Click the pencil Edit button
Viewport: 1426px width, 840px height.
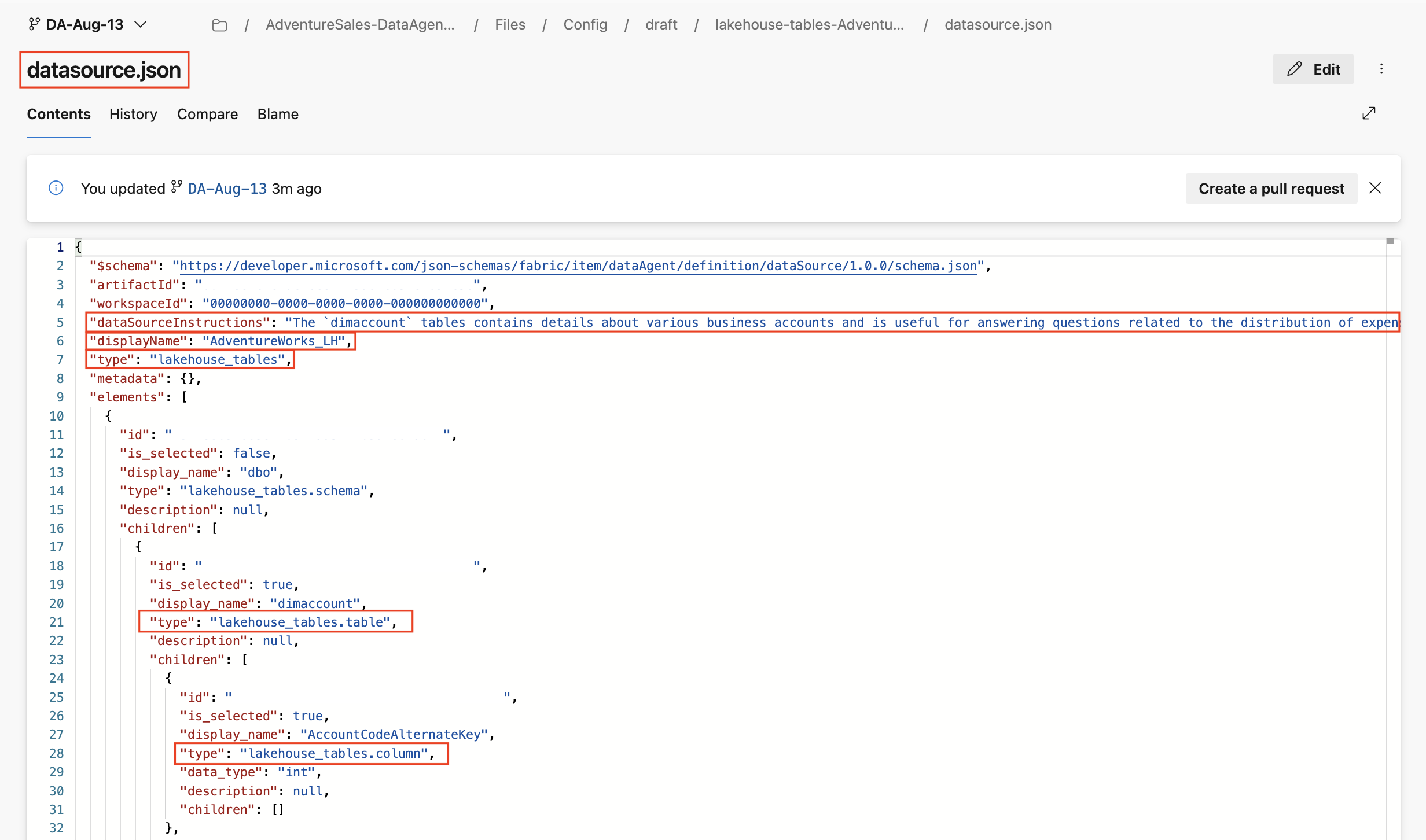click(x=1313, y=69)
